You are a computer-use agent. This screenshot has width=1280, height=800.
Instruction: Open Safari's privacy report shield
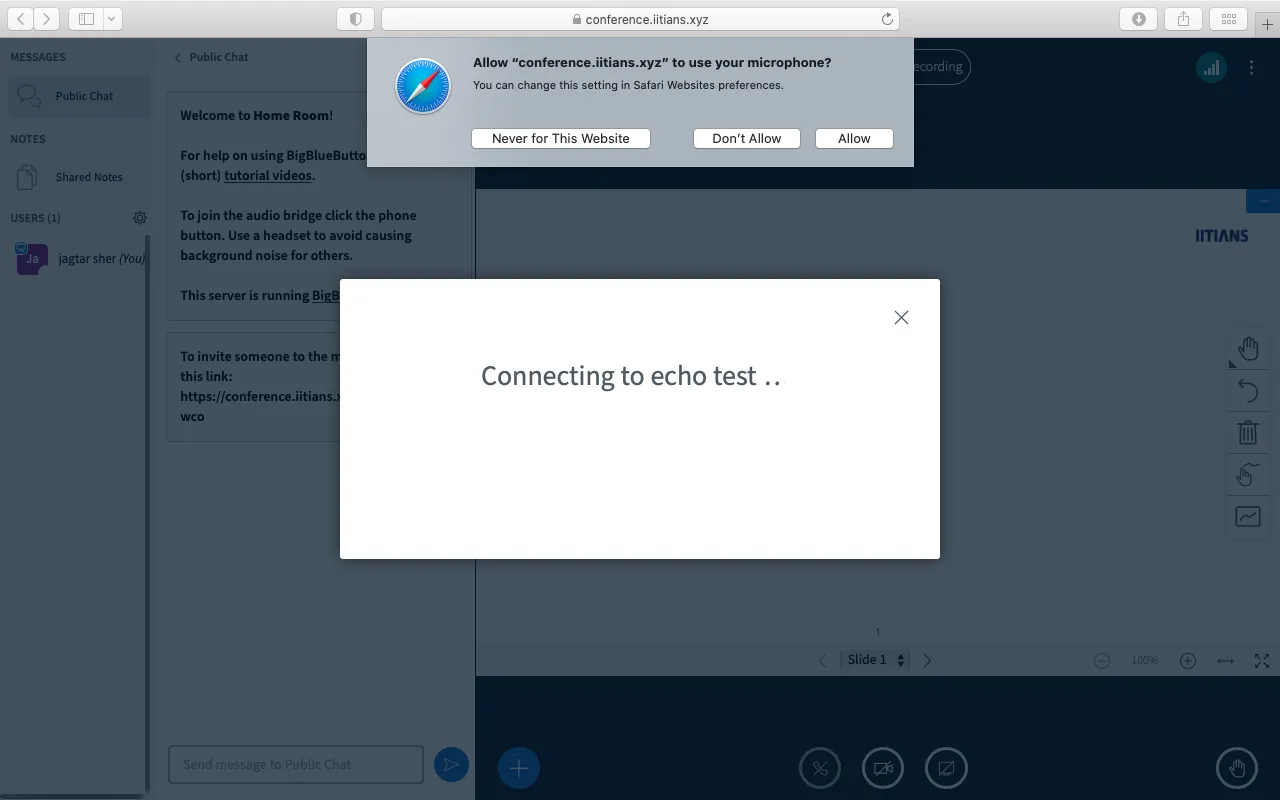click(x=356, y=19)
